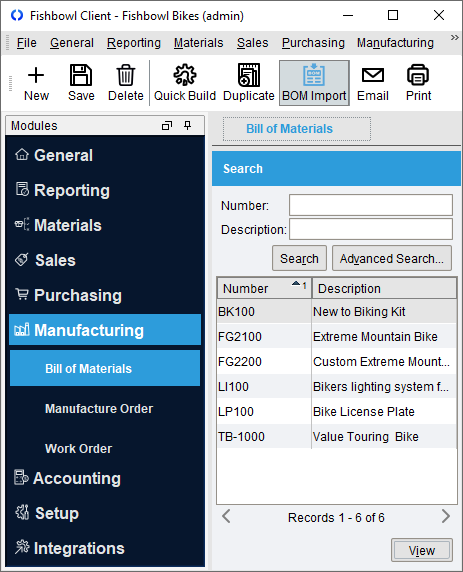
Task: Select the FG2200 row
Action: [x=337, y=362]
